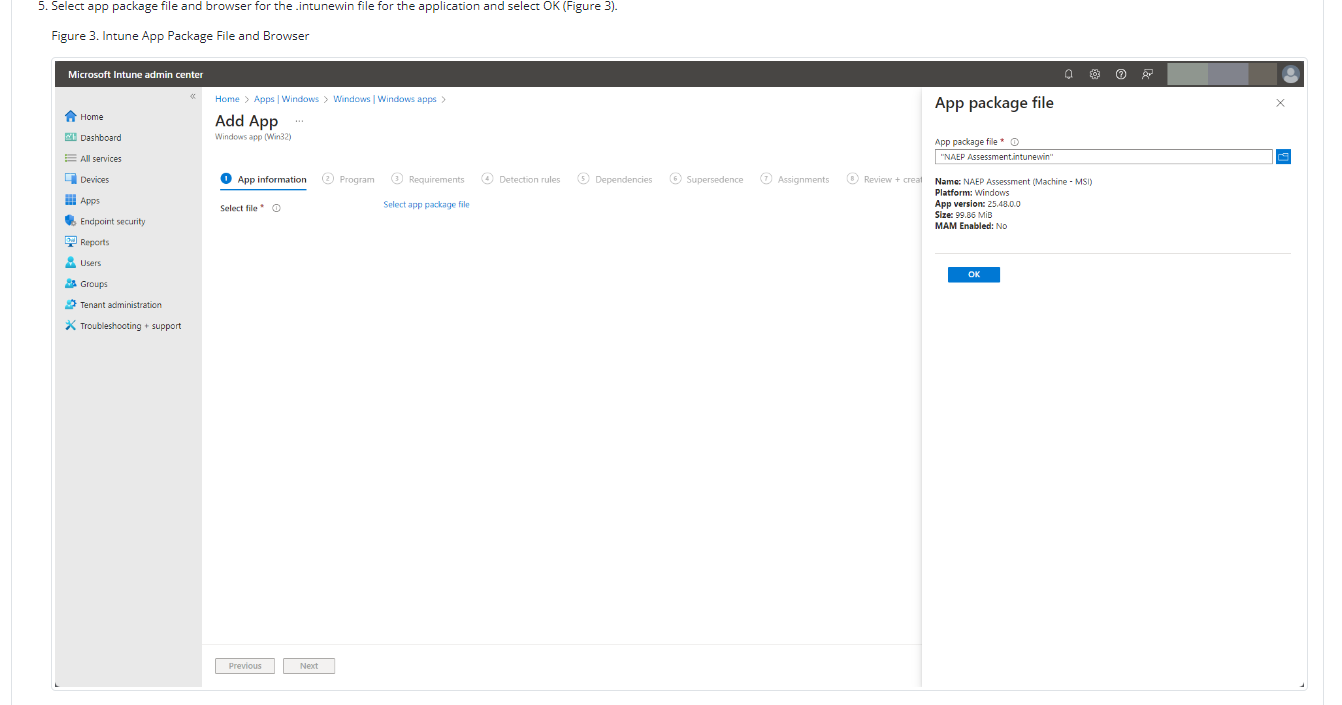This screenshot has width=1342, height=705.
Task: Open the help question mark icon
Action: (1120, 74)
